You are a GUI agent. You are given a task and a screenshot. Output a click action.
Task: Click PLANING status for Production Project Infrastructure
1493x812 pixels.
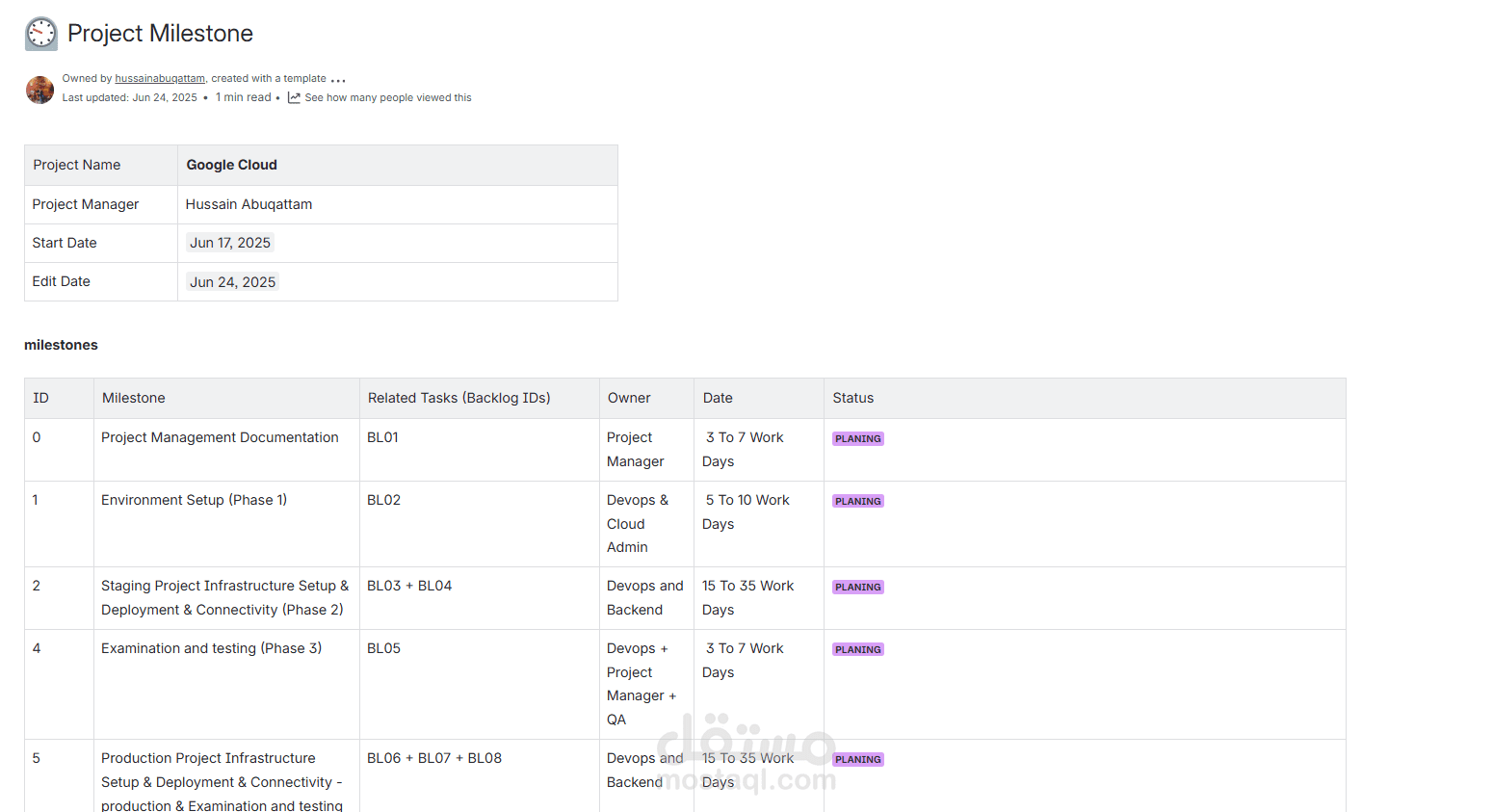858,760
